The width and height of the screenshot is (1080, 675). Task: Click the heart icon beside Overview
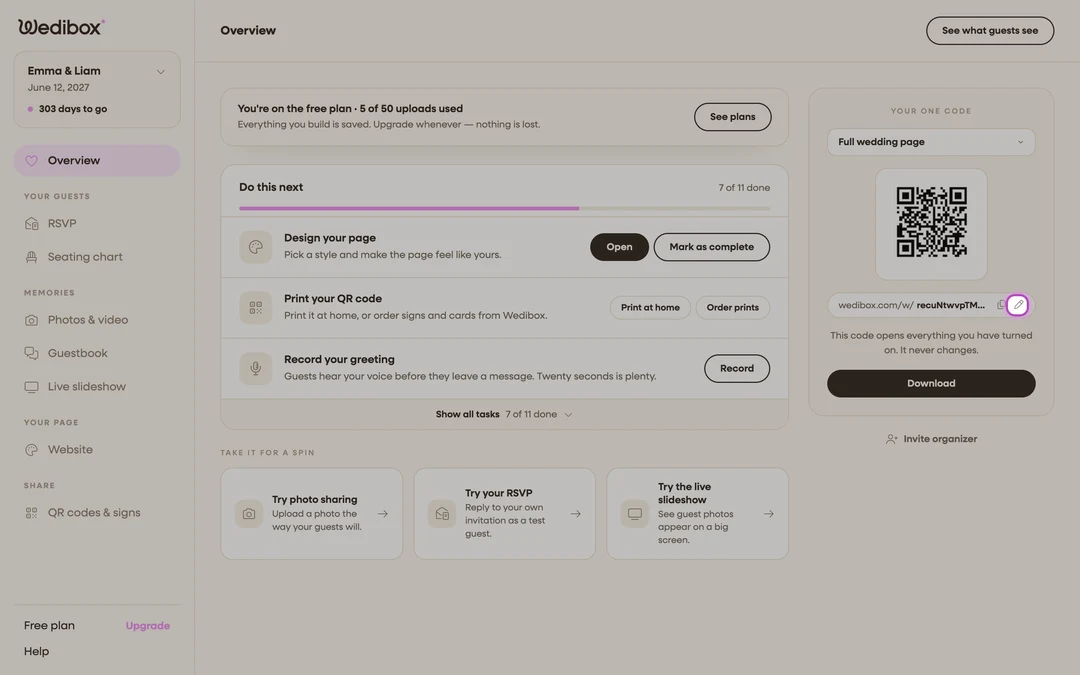click(x=32, y=160)
